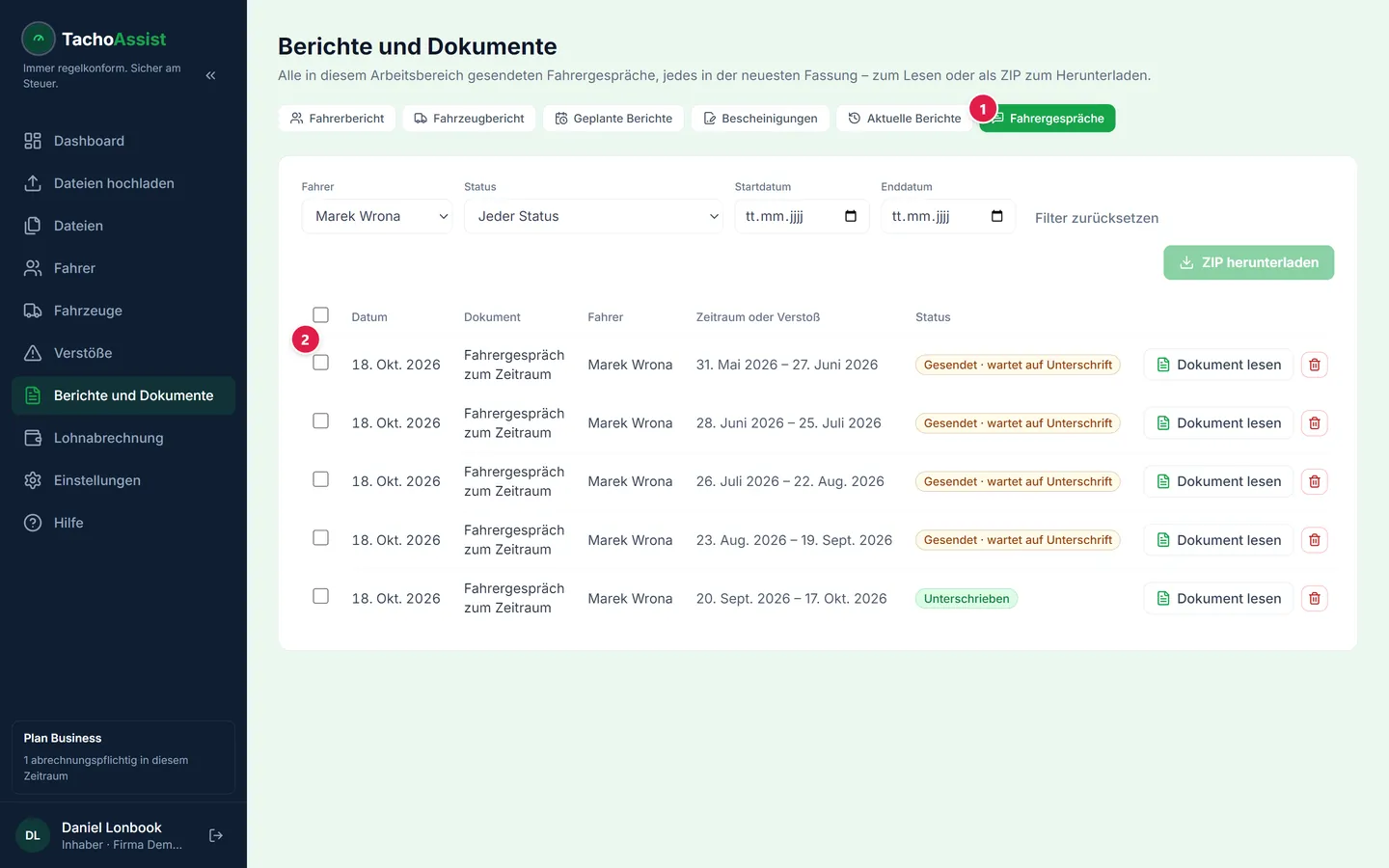This screenshot has height=868, width=1389.
Task: Tick the checkbox for 28. Juni 2026 – 25. Juli 2026
Action: point(321,421)
